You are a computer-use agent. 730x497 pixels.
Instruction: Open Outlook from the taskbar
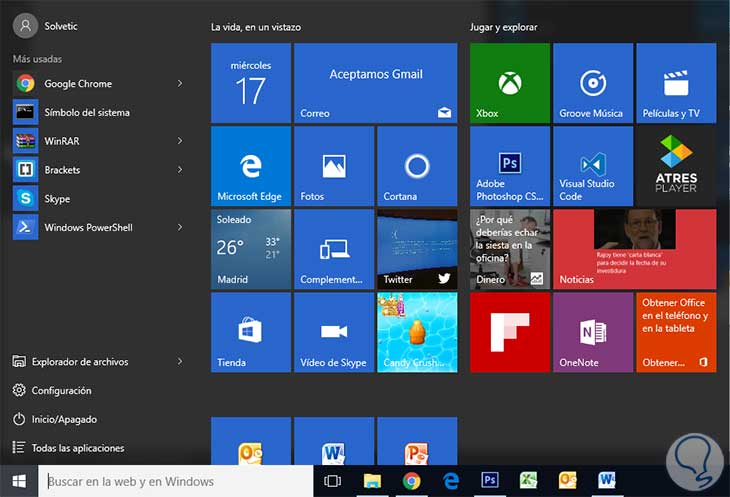(568, 480)
